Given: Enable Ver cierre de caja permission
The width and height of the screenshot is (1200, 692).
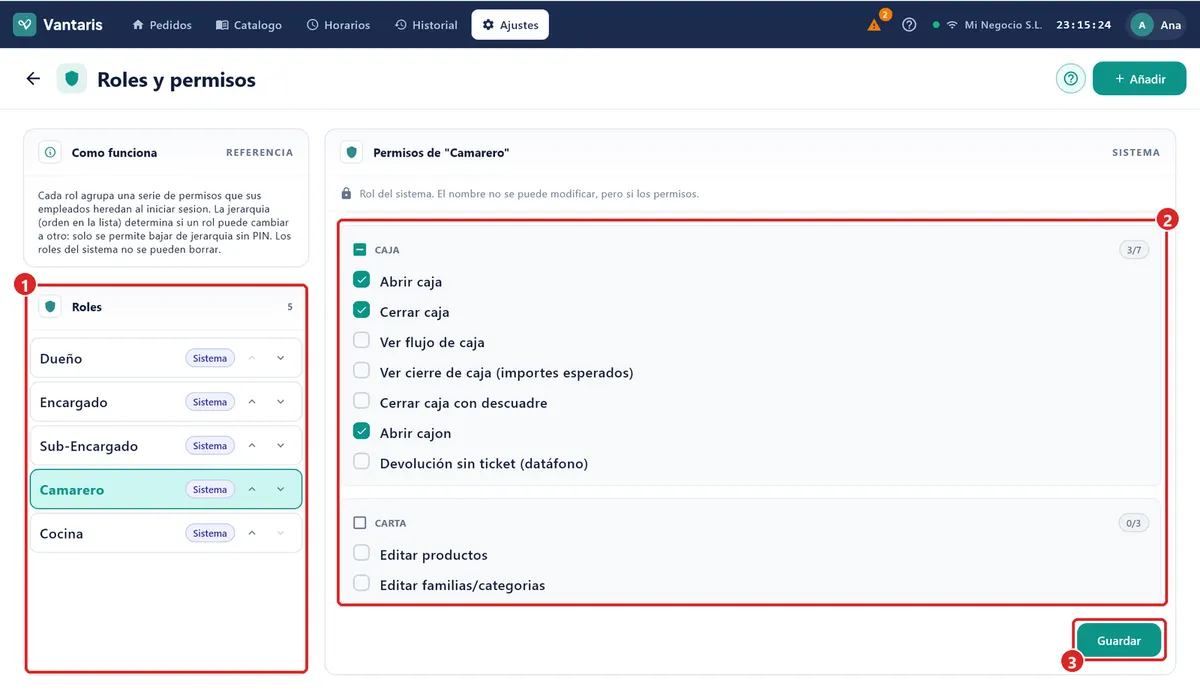Looking at the screenshot, I should coord(362,371).
